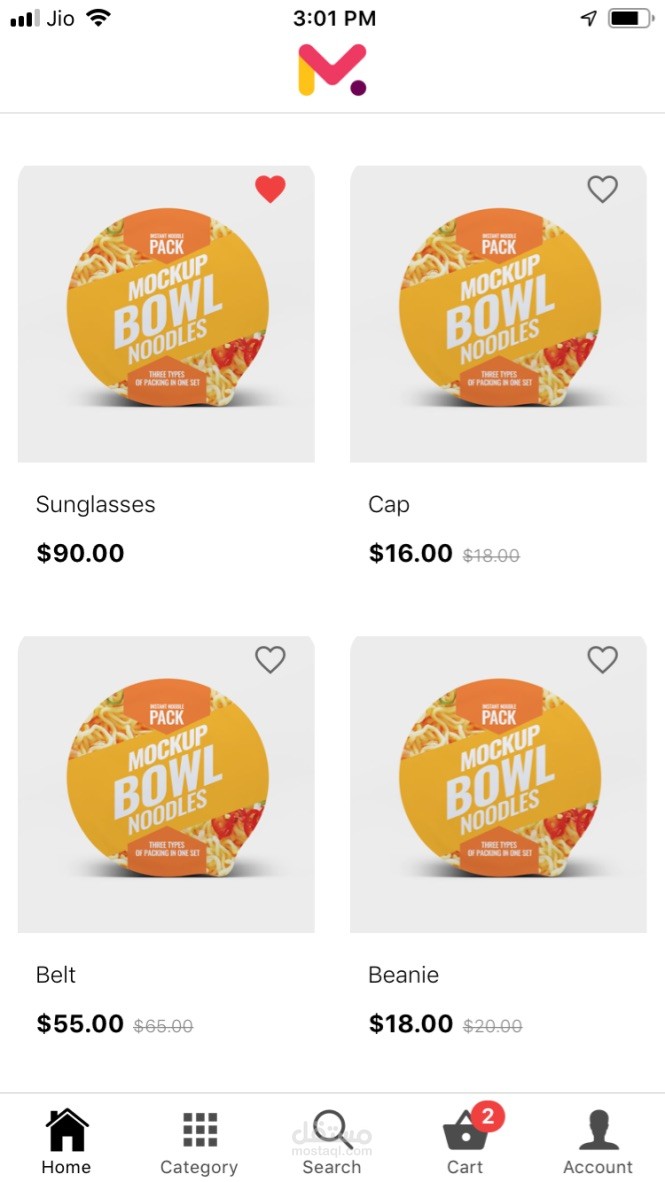Image resolution: width=665 pixels, height=1182 pixels.
Task: Tap the Search magnifier icon
Action: click(331, 1130)
